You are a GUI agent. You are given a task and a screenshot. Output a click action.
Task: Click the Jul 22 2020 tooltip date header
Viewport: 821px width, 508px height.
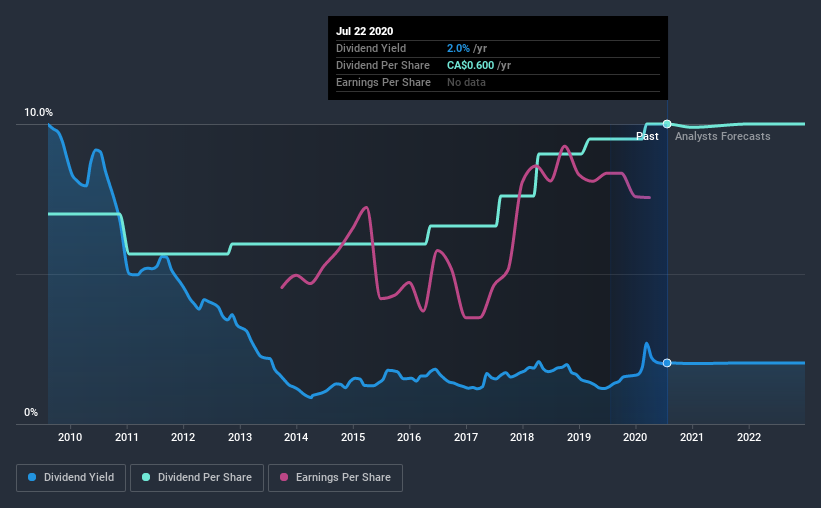click(364, 31)
